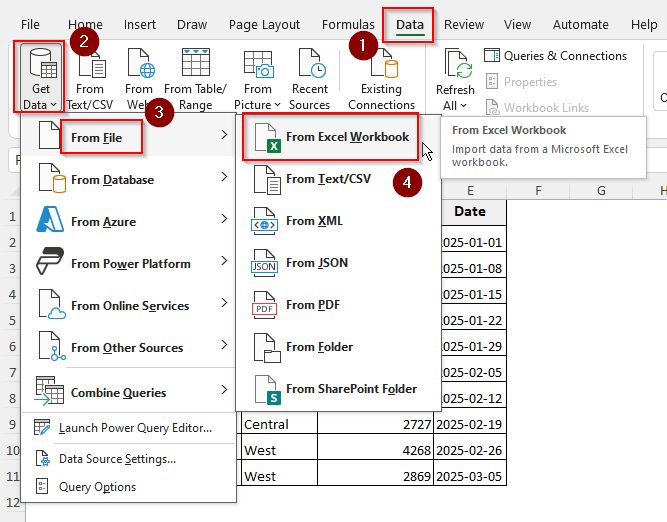Click the Date header cell
667x522 pixels.
tap(470, 211)
